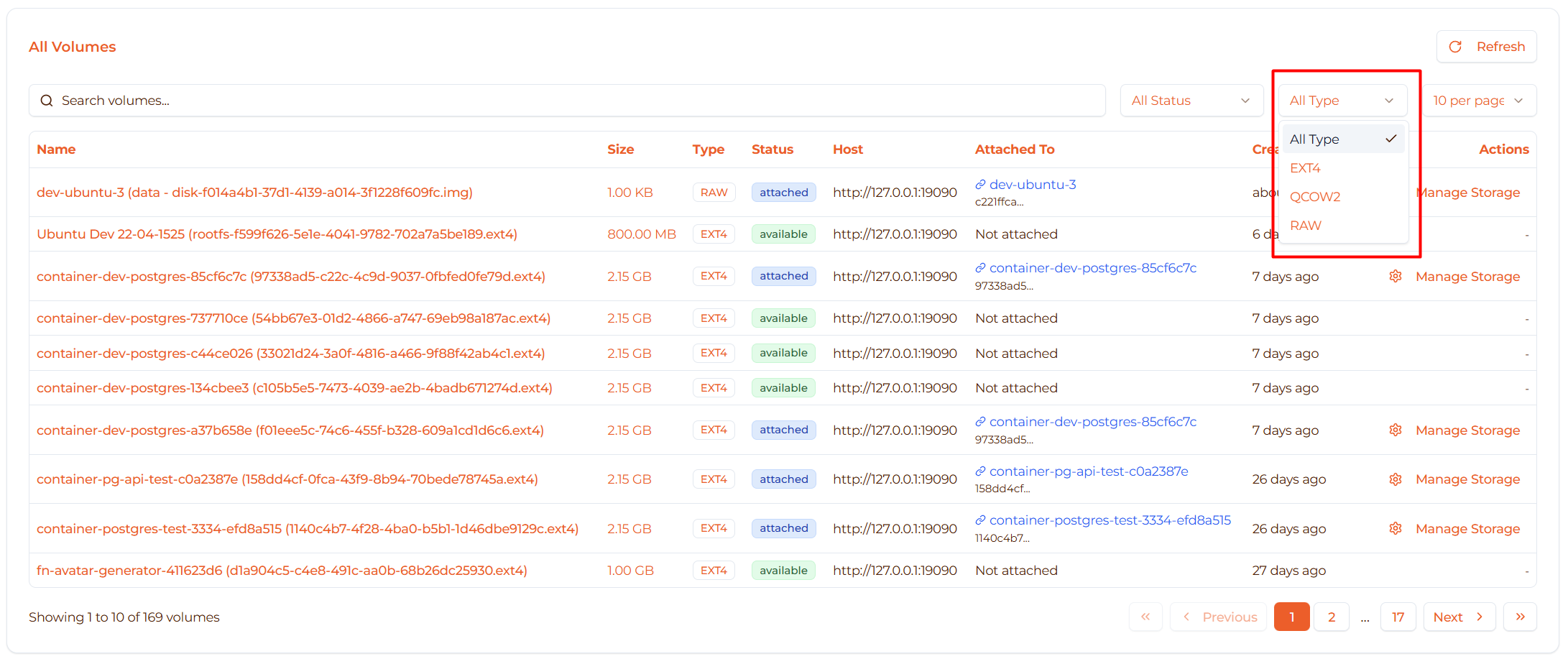Image resolution: width=1568 pixels, height=659 pixels.
Task: Click the gear icon for container-postgres-test-3334 row
Action: click(x=1395, y=529)
